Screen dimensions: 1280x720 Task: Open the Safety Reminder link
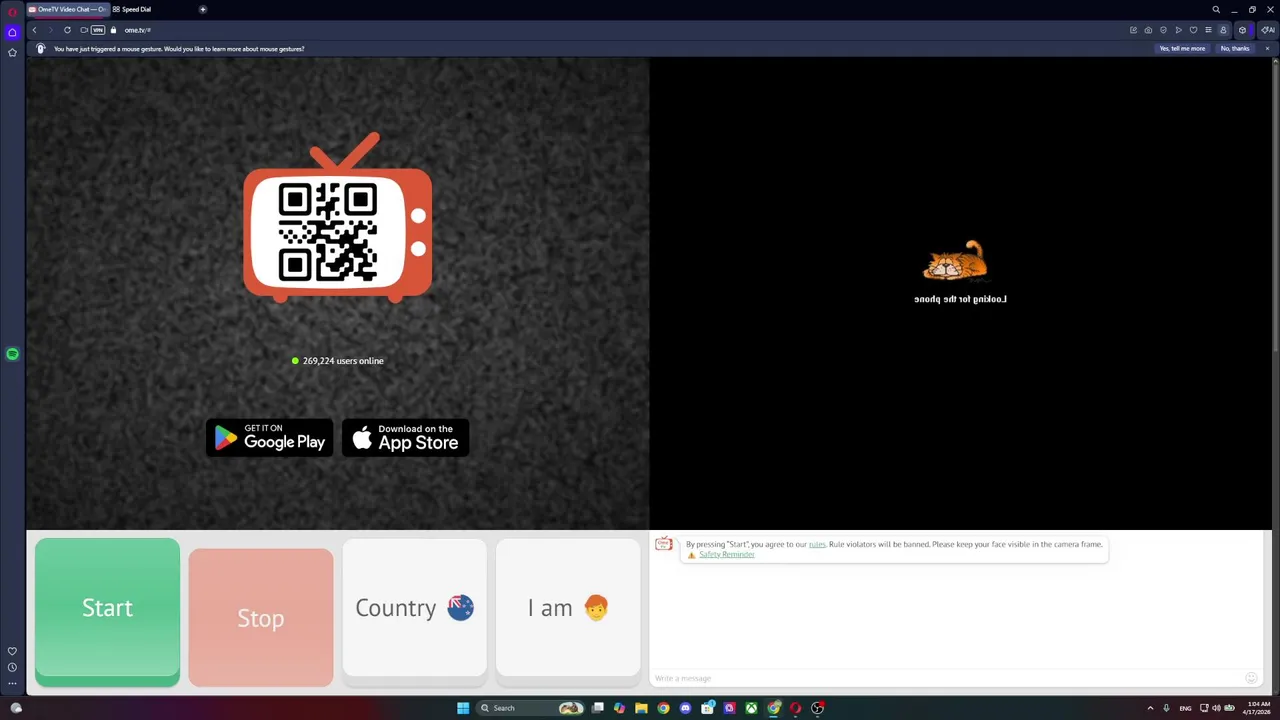tap(727, 554)
